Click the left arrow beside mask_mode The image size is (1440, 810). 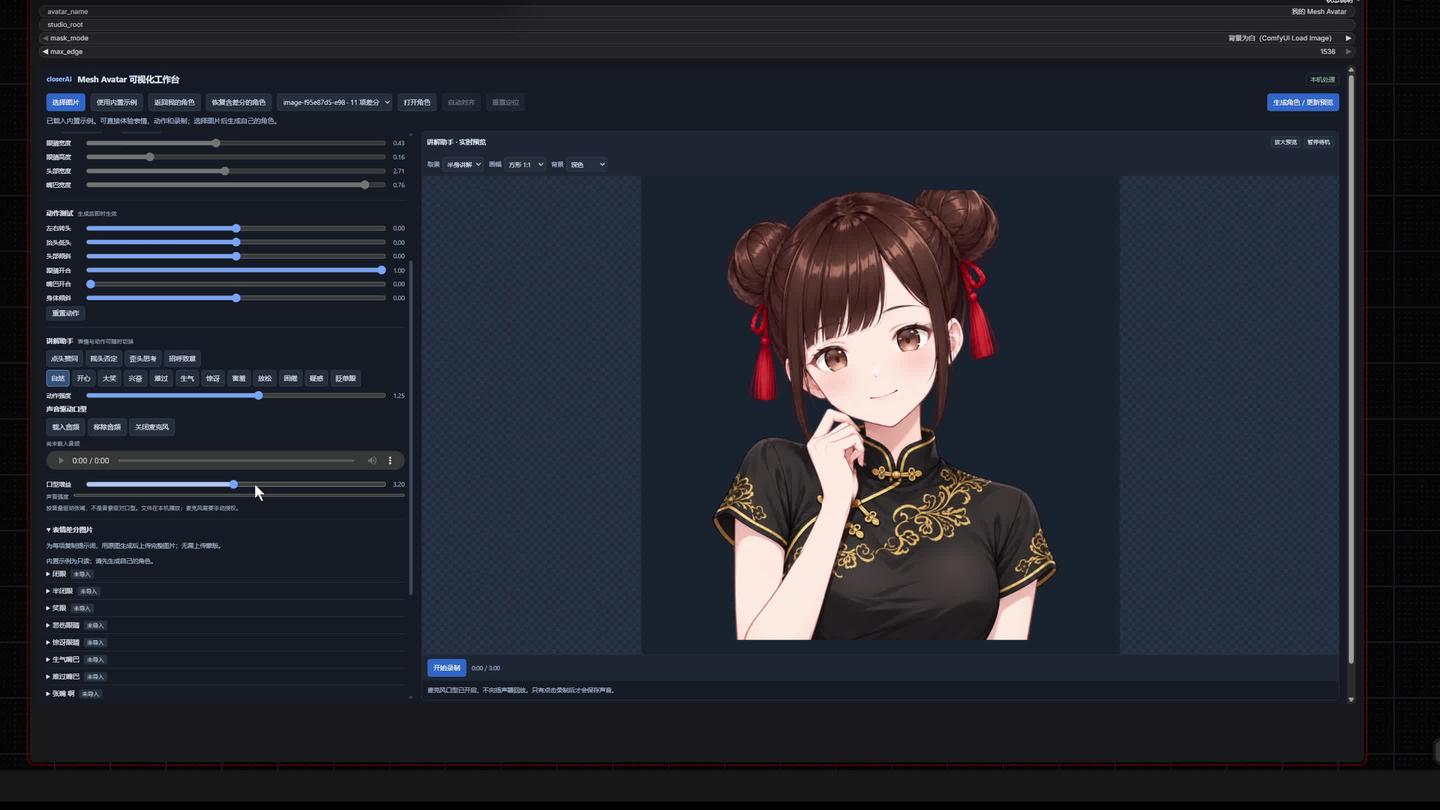click(x=45, y=38)
